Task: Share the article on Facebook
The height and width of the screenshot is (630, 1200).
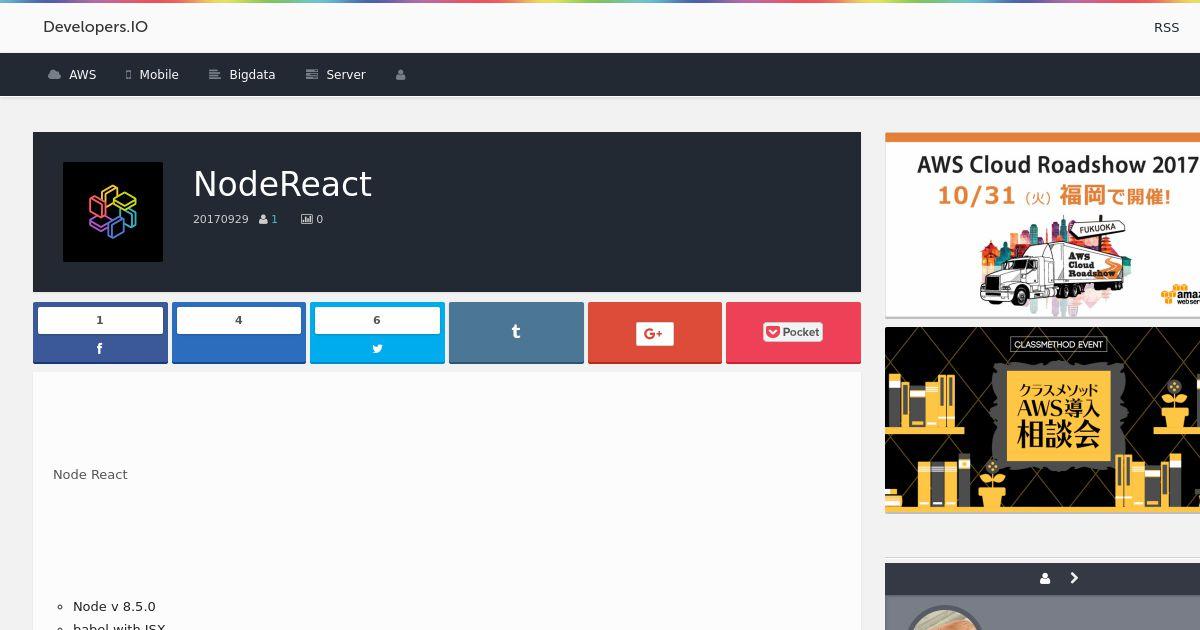Action: point(100,333)
